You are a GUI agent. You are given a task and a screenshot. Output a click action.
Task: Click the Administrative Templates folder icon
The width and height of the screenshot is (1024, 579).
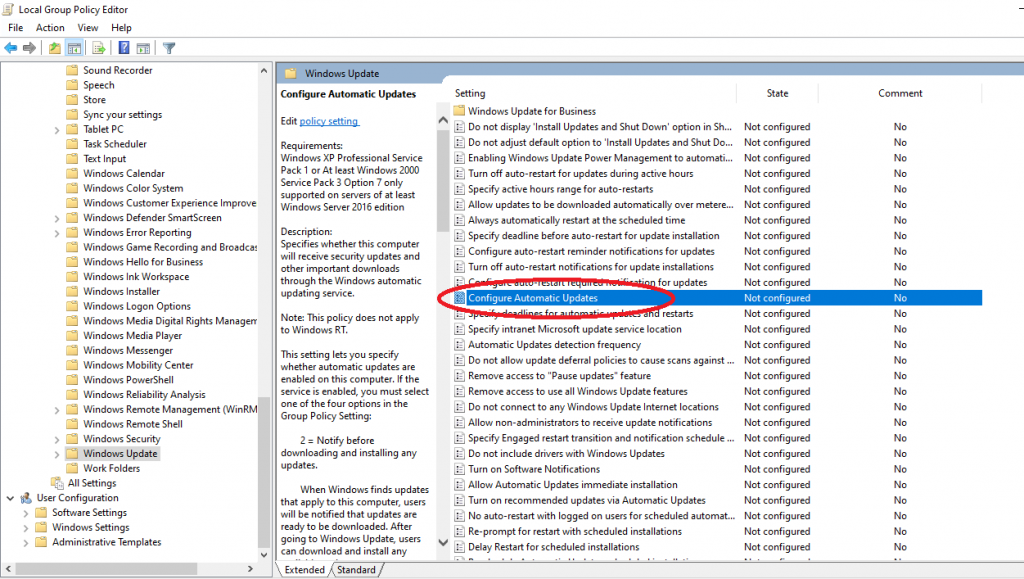41,542
